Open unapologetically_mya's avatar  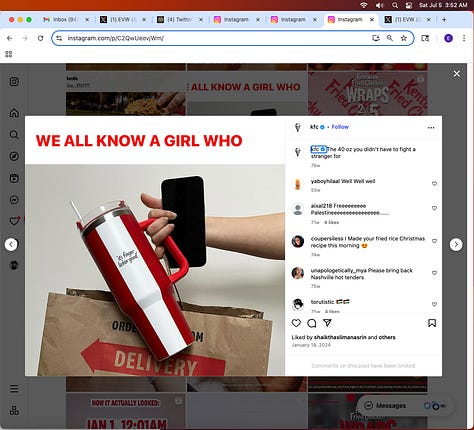298,273
